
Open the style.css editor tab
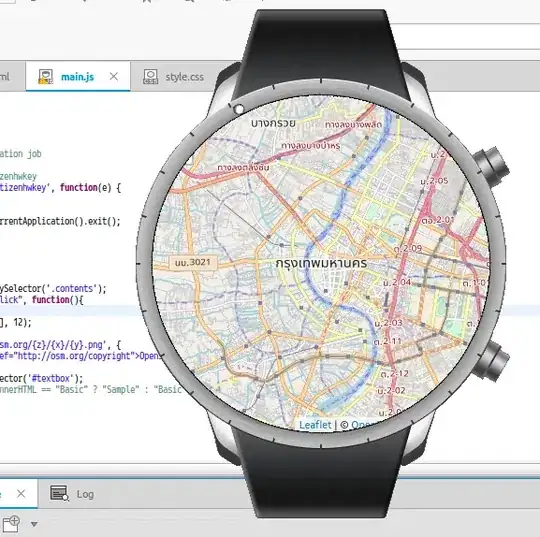(173, 77)
